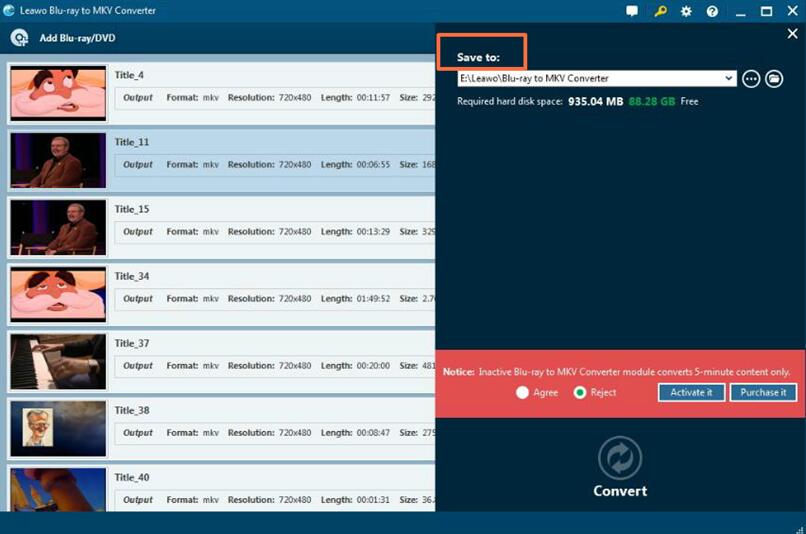
Task: Select the Title_11 thumbnail
Action: click(58, 160)
